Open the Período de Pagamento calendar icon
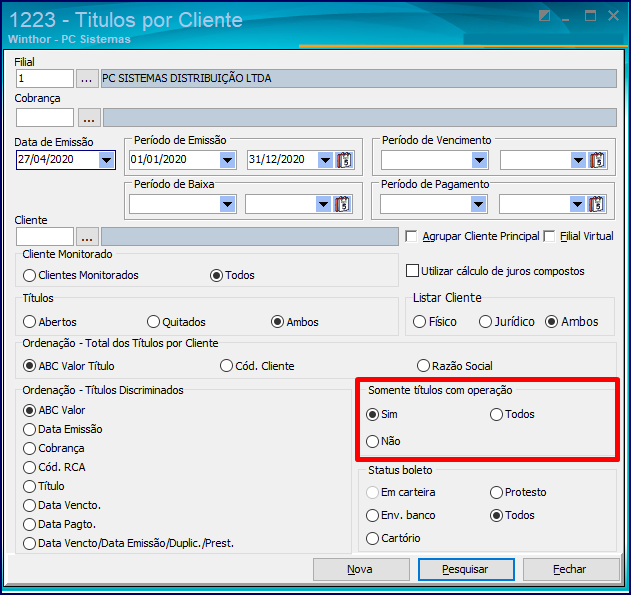The width and height of the screenshot is (631, 595). coord(596,204)
